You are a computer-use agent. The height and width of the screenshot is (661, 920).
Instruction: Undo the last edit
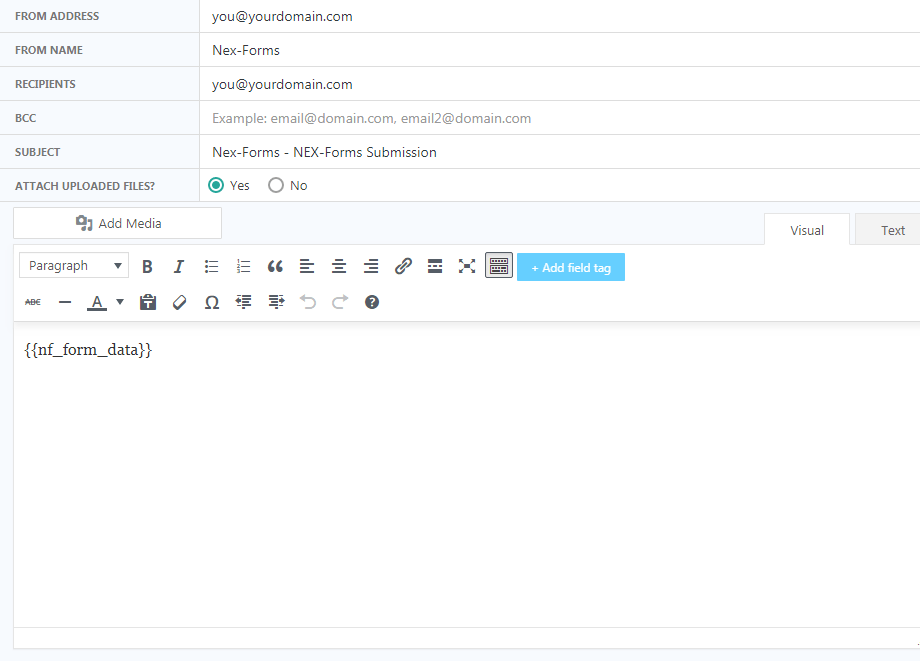(307, 302)
